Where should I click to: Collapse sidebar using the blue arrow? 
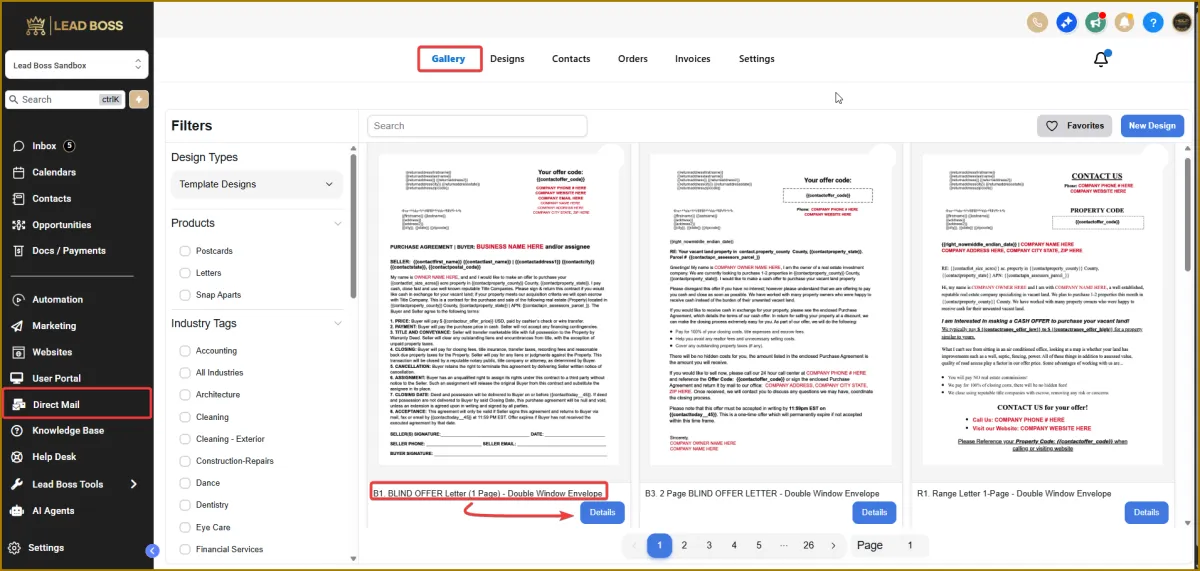tap(152, 550)
